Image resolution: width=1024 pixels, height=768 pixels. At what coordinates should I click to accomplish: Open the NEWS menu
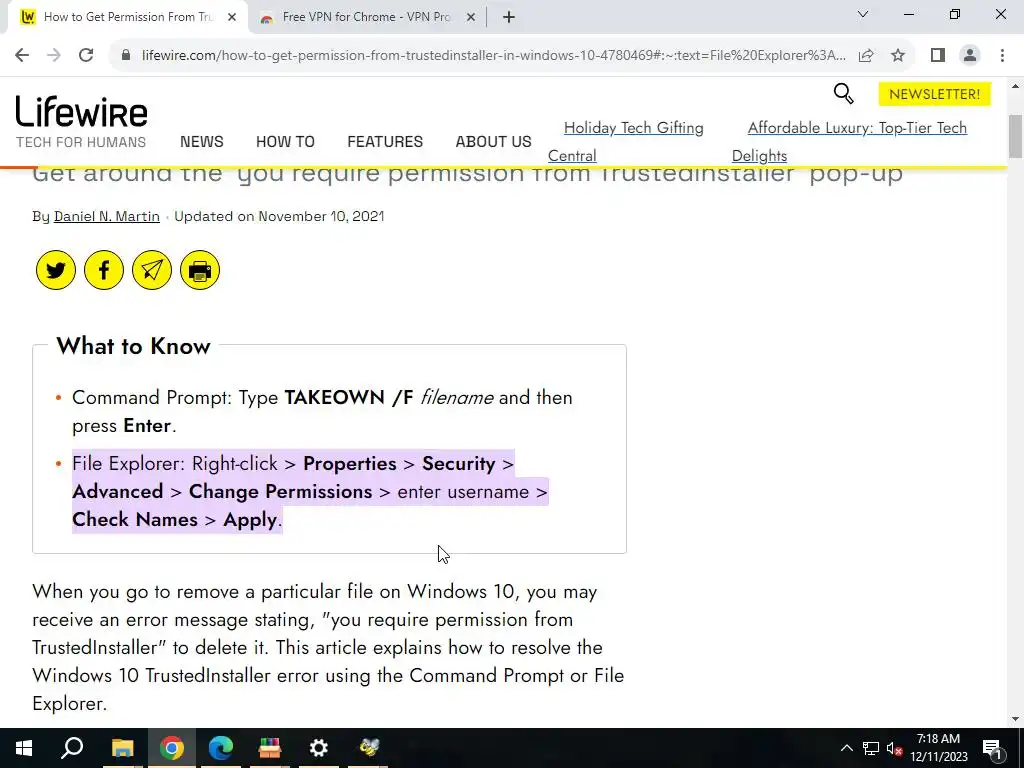coord(202,142)
